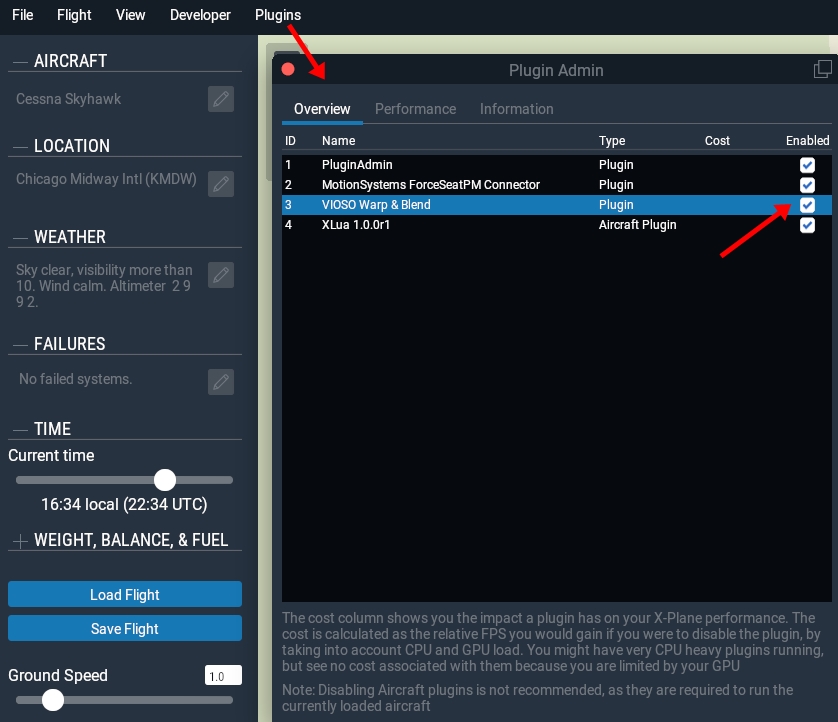The height and width of the screenshot is (722, 838).
Task: Click the ID column header
Action: tap(290, 141)
